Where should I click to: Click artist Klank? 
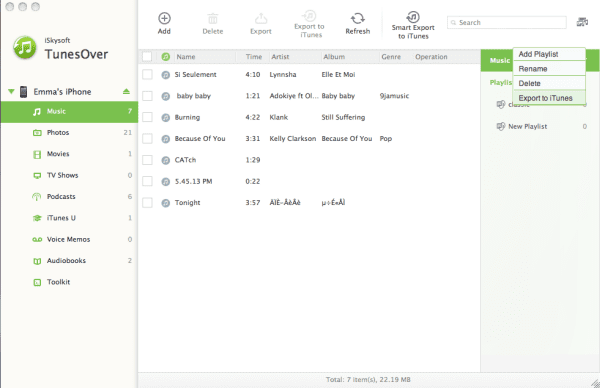(279, 117)
